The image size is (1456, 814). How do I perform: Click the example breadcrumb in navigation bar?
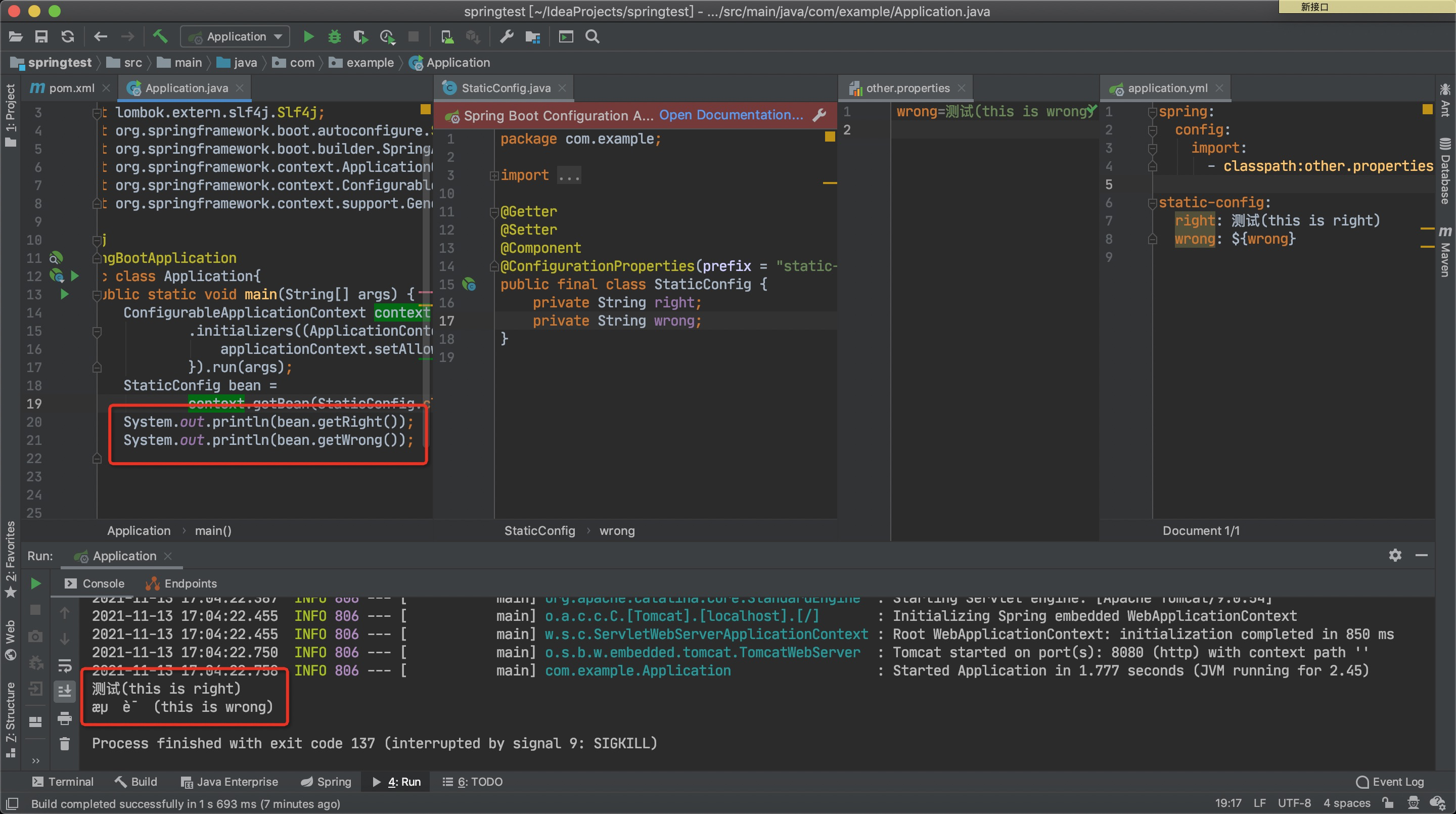370,62
